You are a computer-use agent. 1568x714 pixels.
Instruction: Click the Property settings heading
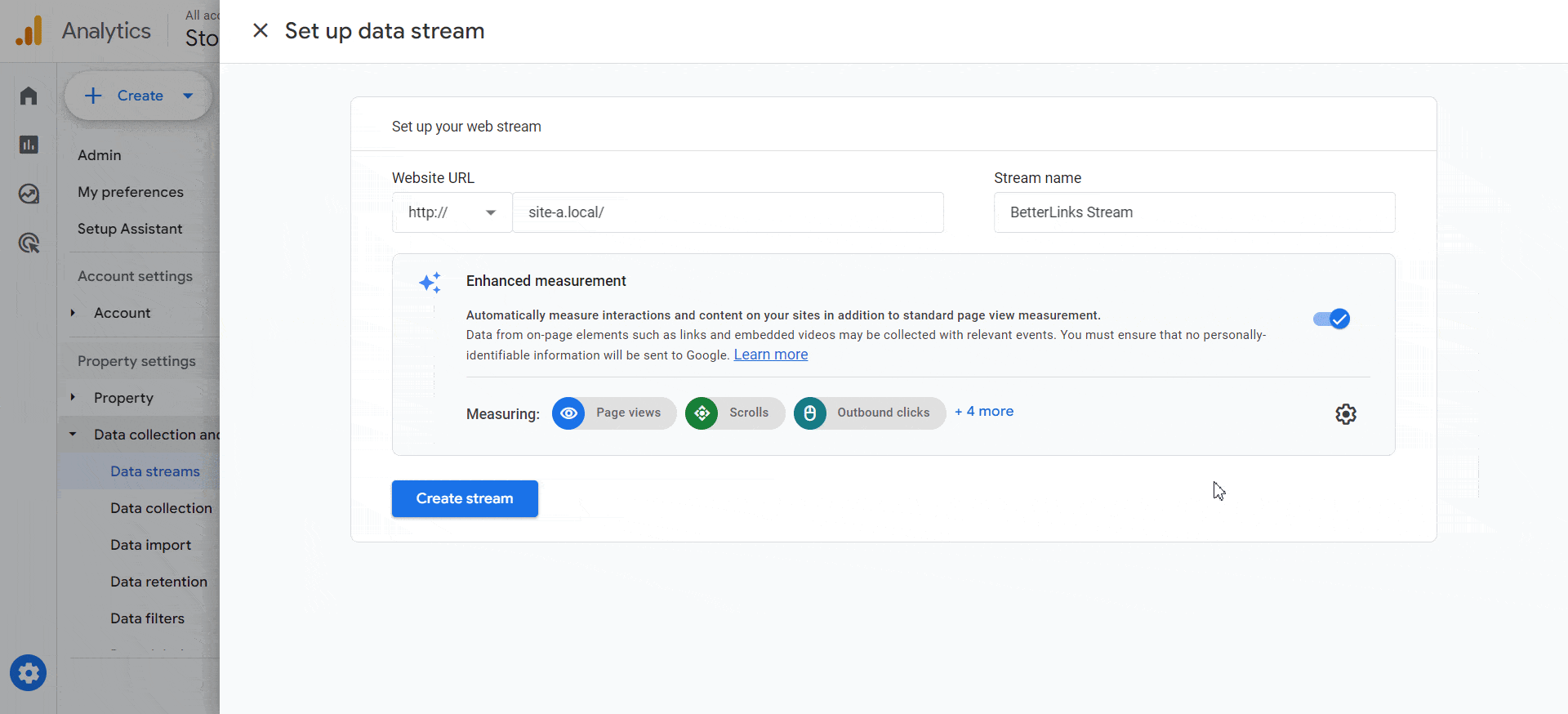pyautogui.click(x=137, y=361)
